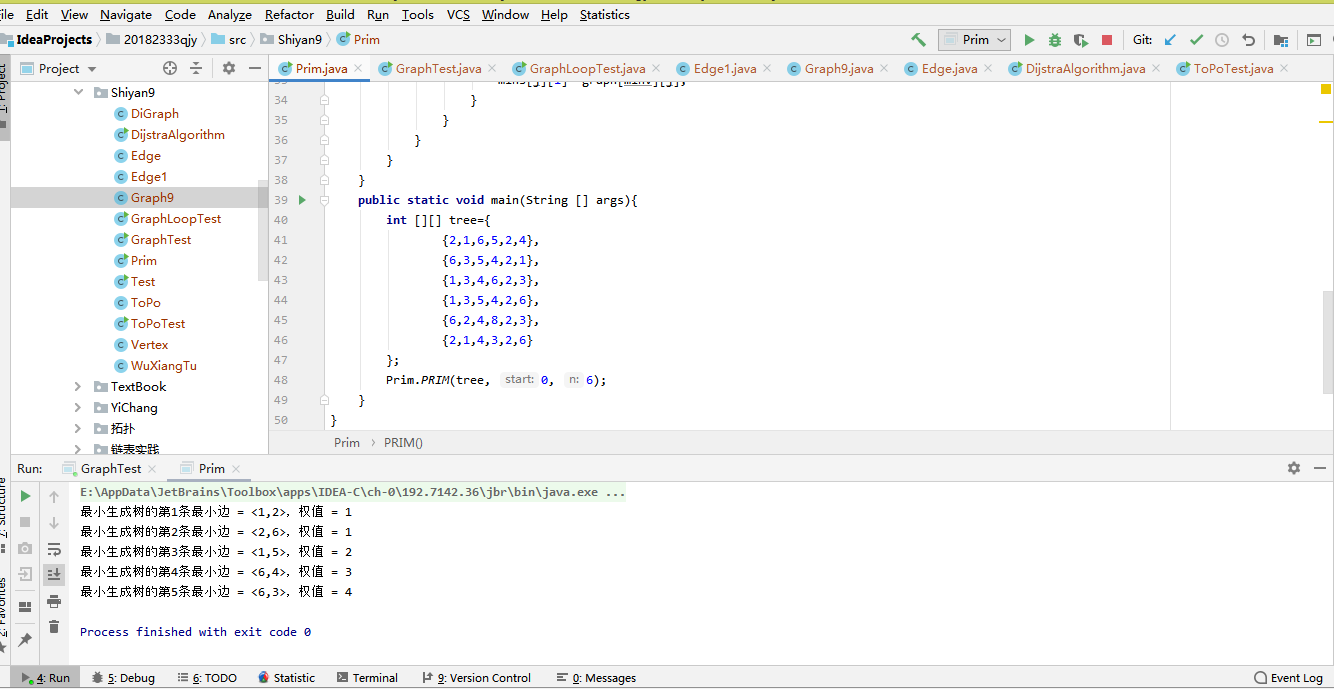
Task: Print console output using the printer icon
Action: click(54, 601)
